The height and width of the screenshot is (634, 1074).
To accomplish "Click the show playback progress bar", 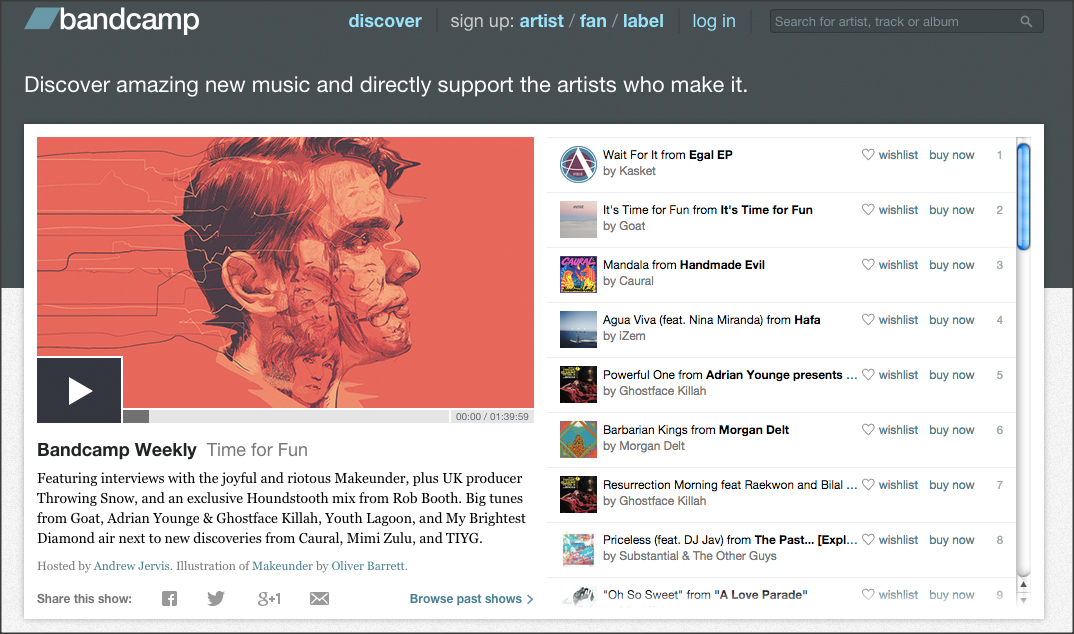I will (286, 416).
